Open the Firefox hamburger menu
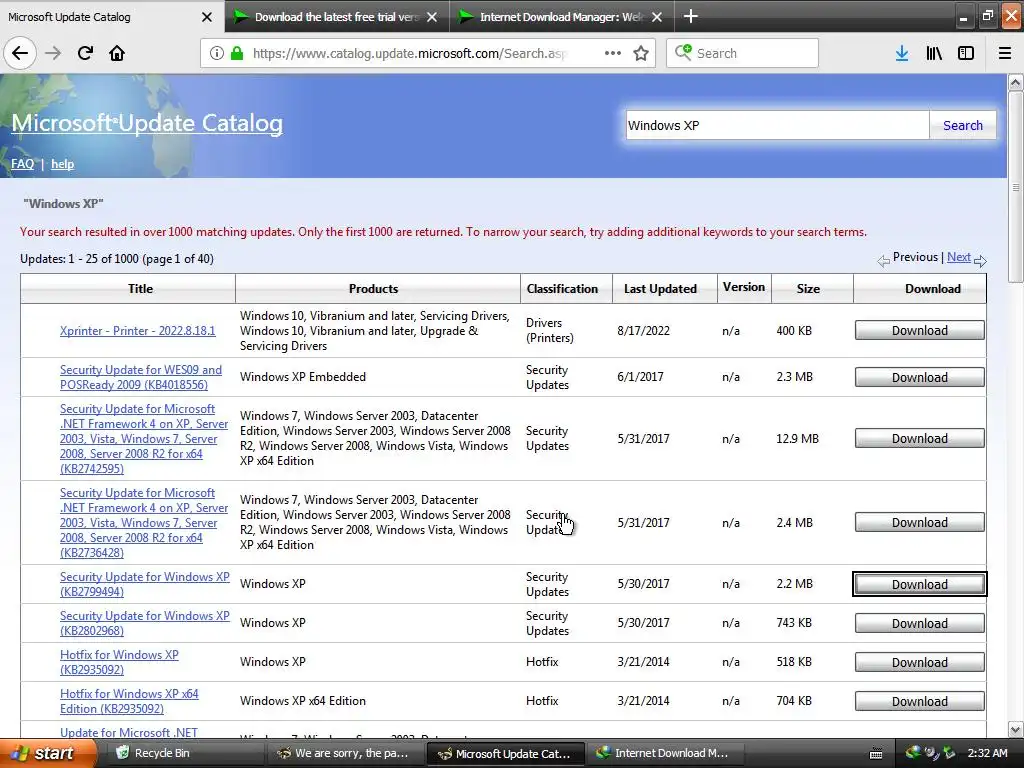The image size is (1024, 768). [1005, 54]
